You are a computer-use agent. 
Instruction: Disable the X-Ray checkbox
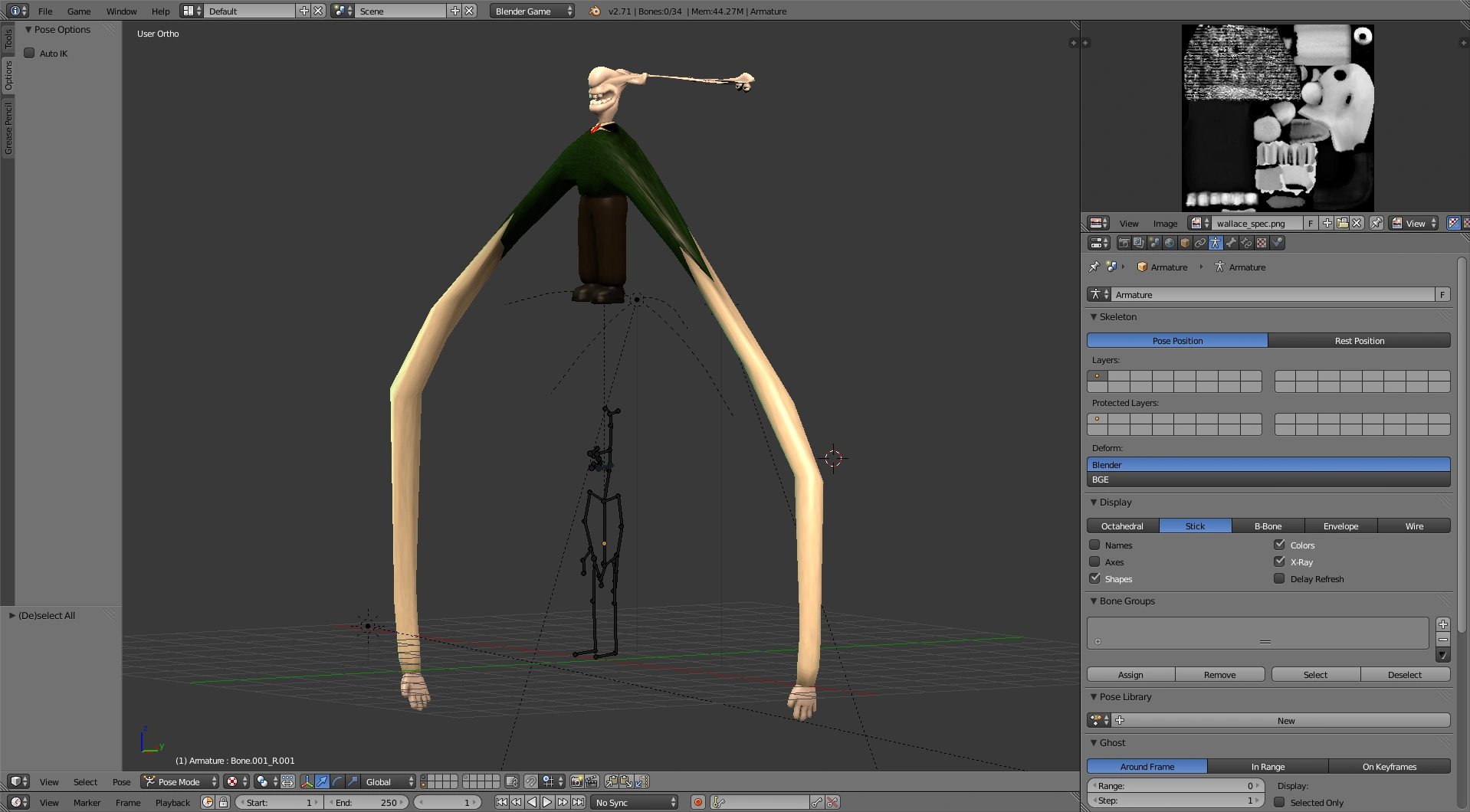tap(1279, 562)
